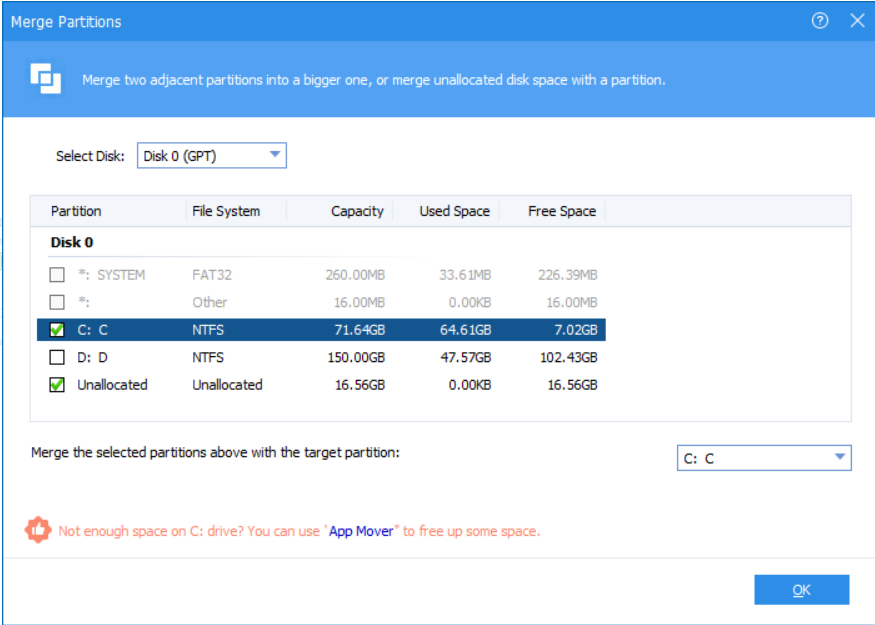Open the Select Disk dropdown
This screenshot has height=625, width=875.
click(212, 156)
